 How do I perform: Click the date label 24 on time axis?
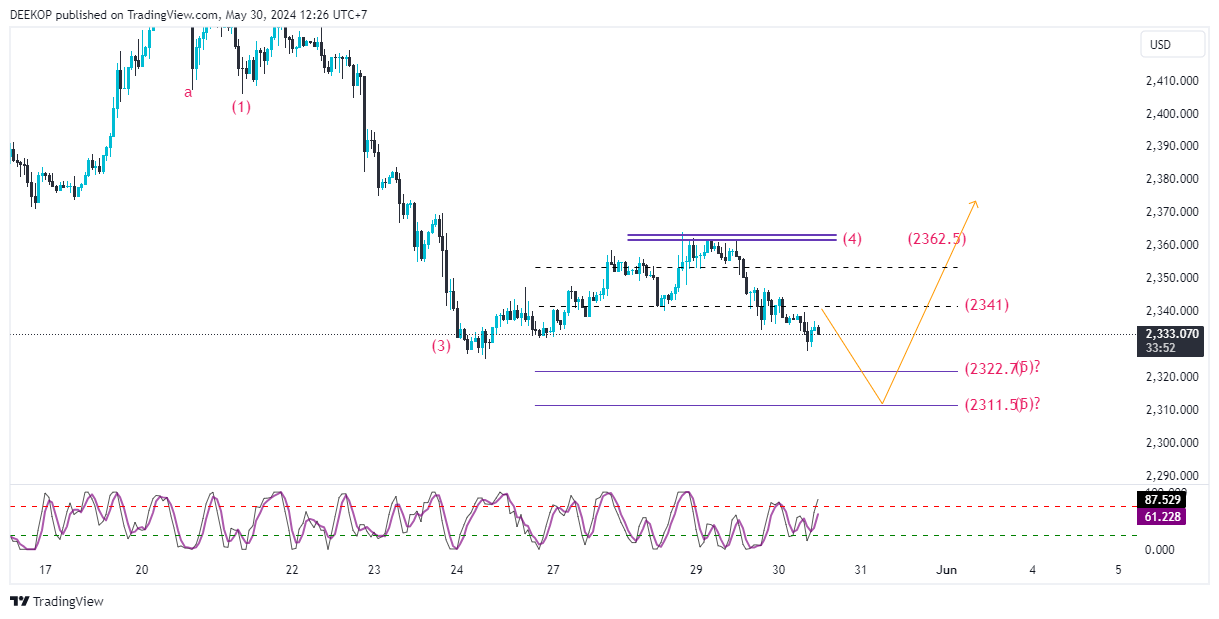[x=457, y=570]
